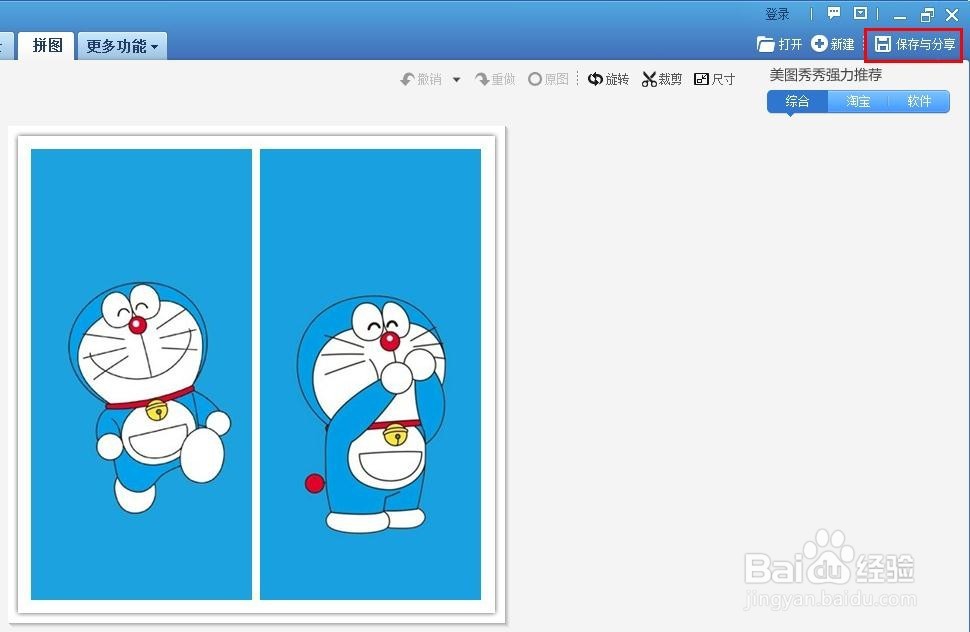This screenshot has height=632, width=970.
Task: Click the 撤销 undo button
Action: click(422, 79)
